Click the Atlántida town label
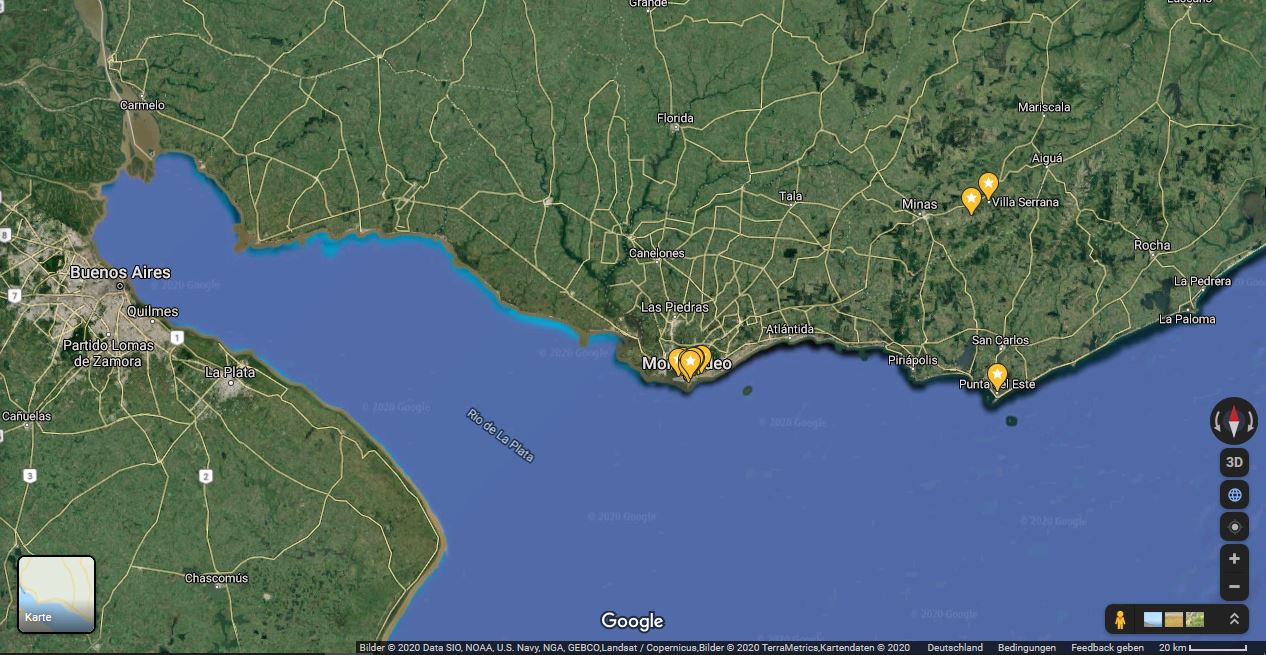The height and width of the screenshot is (655, 1266). [790, 329]
